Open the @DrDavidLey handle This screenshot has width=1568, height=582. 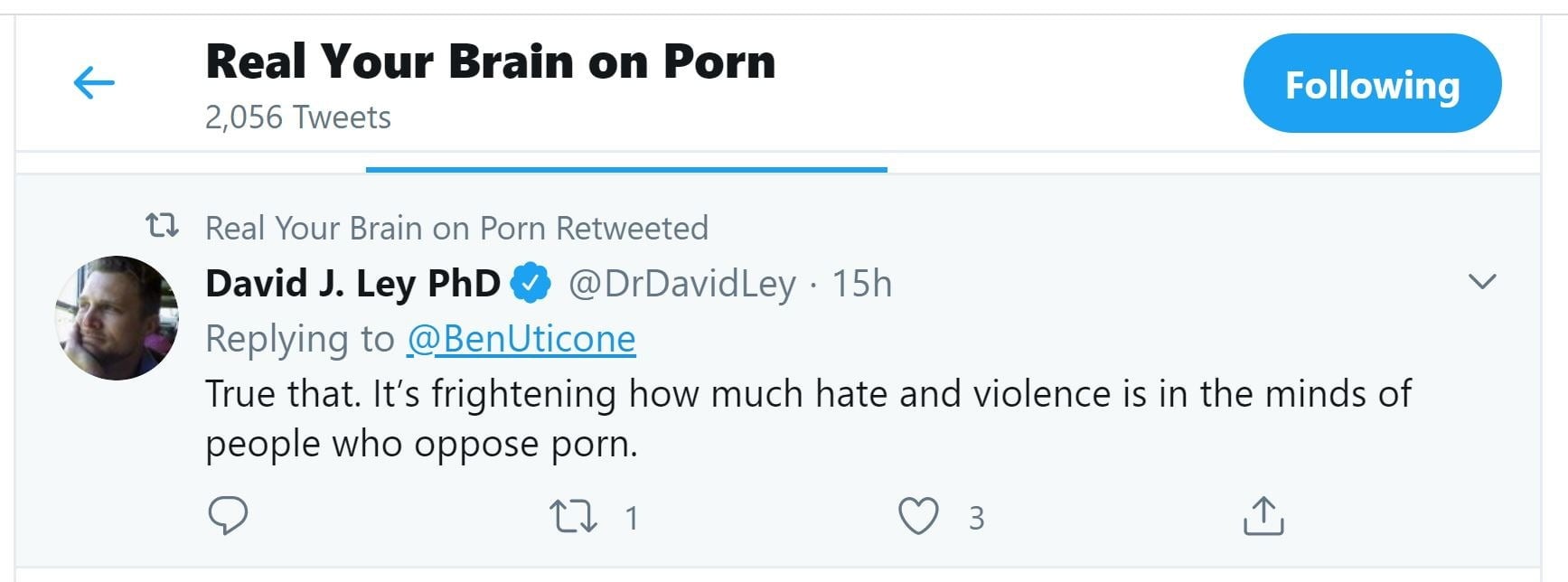click(682, 284)
